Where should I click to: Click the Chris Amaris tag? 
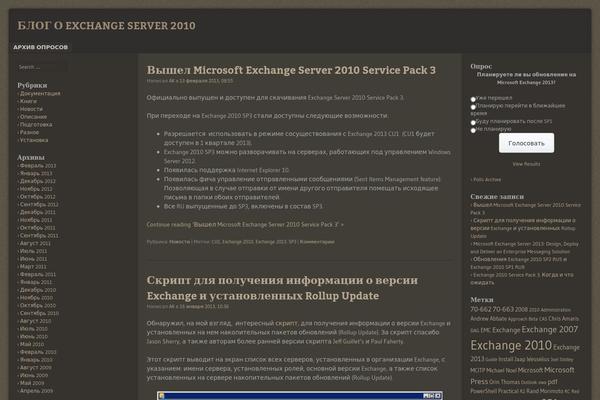point(563,319)
